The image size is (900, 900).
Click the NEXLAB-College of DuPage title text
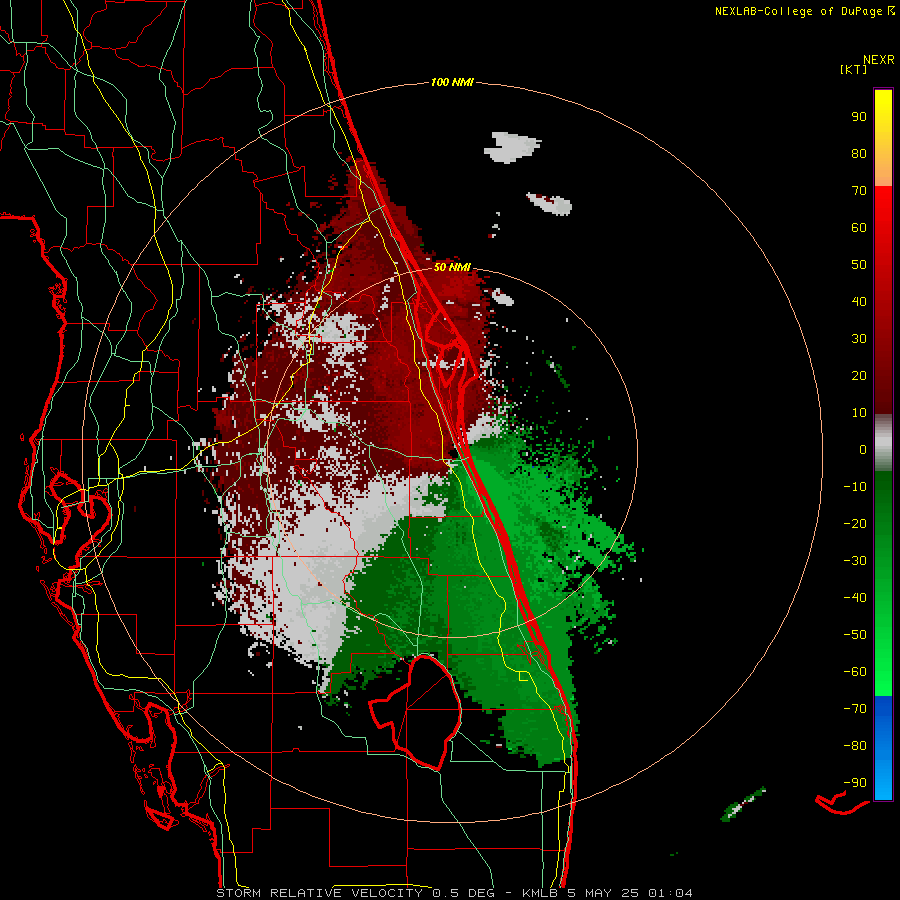point(798,11)
